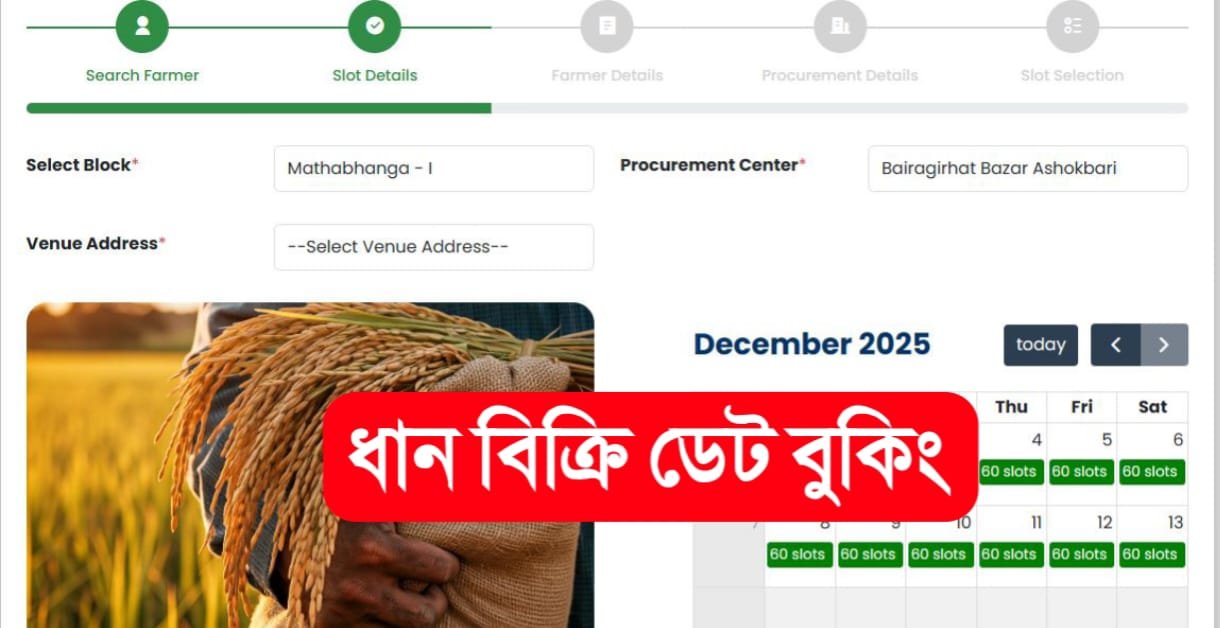Click the green step progress bar
The height and width of the screenshot is (628, 1220).
[x=259, y=108]
